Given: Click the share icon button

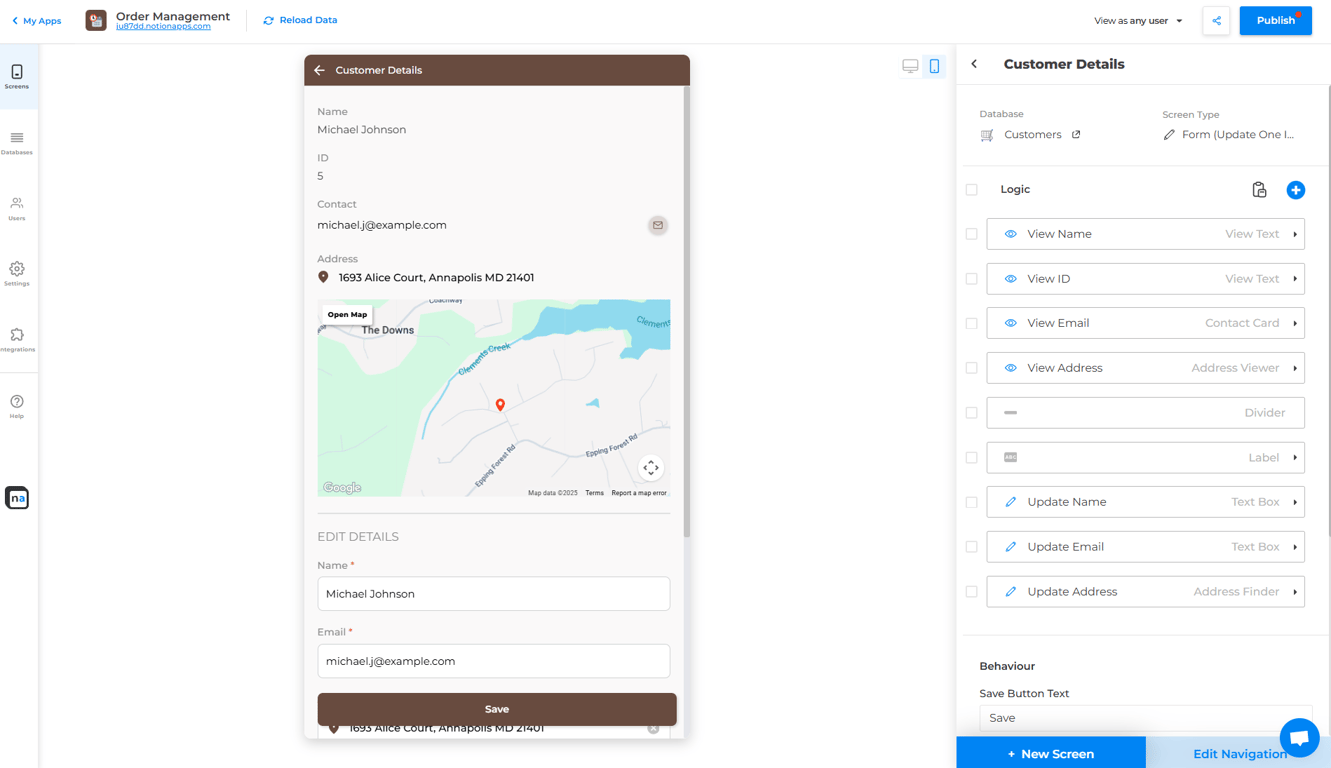Looking at the screenshot, I should point(1216,21).
